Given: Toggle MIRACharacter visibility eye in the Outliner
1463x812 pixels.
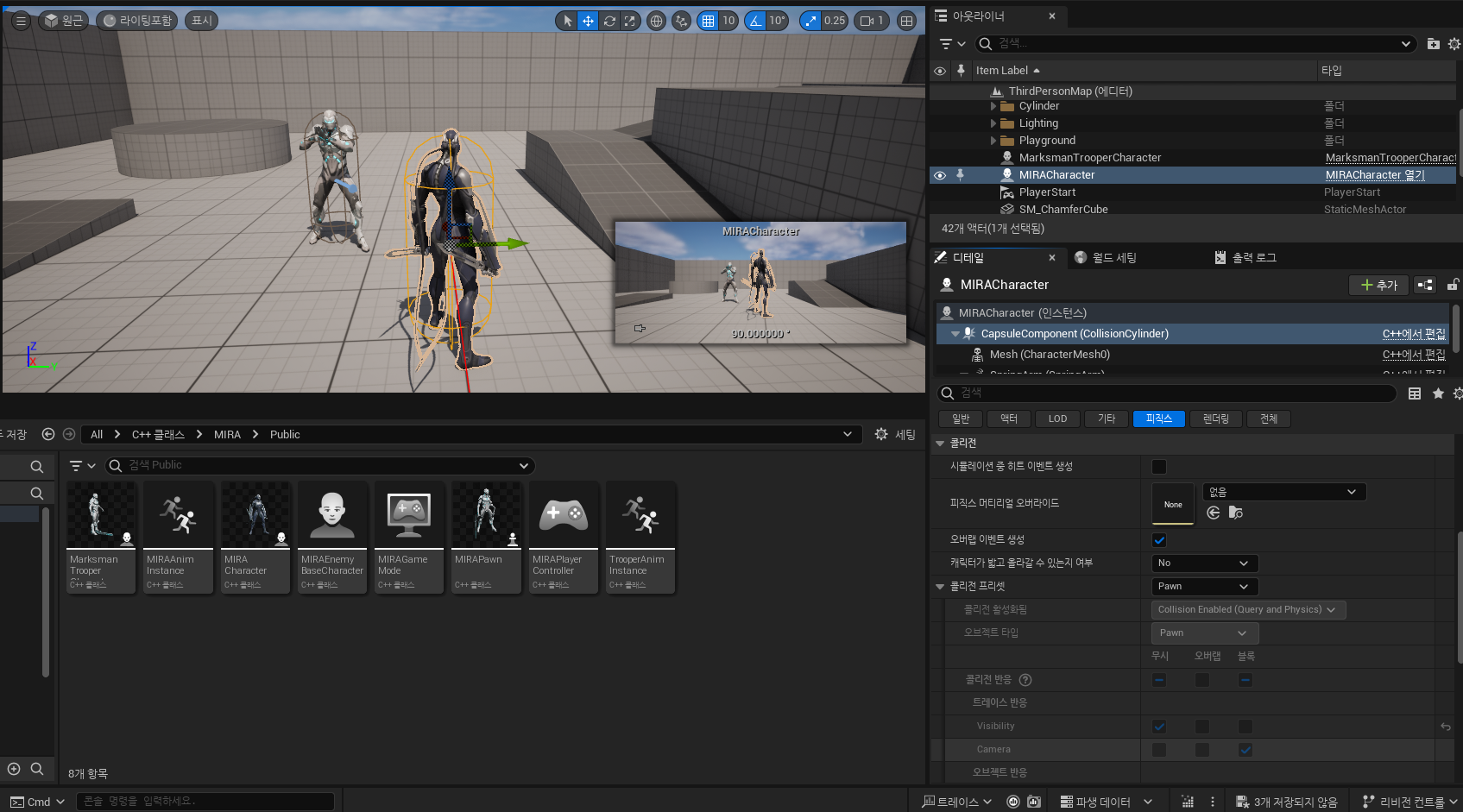Looking at the screenshot, I should [940, 174].
